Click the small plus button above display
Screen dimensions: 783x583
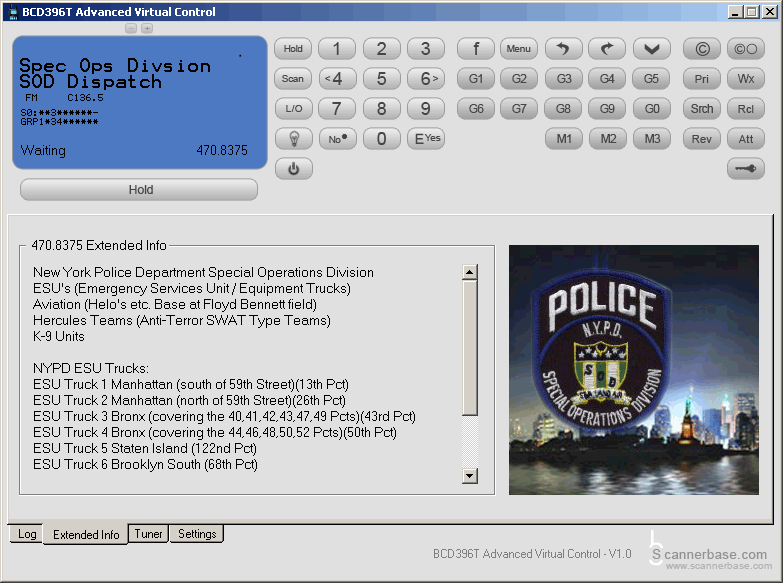(x=147, y=28)
